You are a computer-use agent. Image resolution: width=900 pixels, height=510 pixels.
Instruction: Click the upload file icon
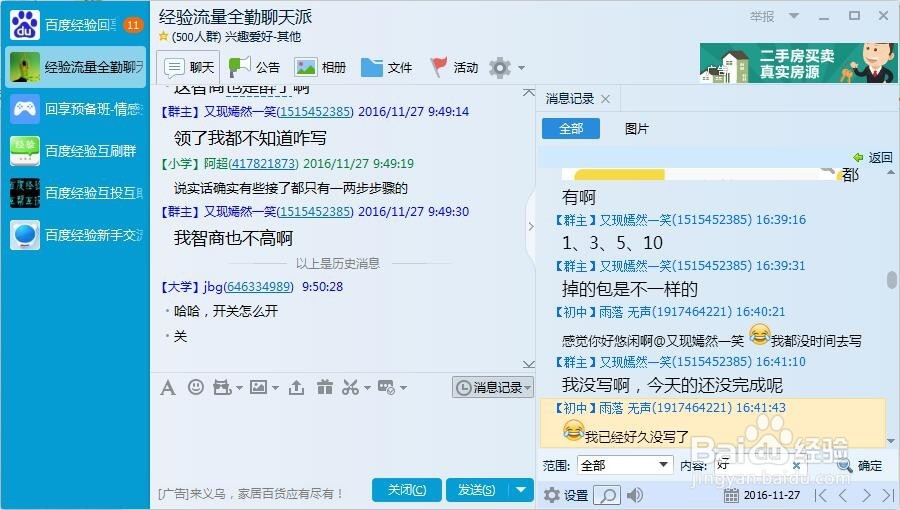(x=296, y=388)
